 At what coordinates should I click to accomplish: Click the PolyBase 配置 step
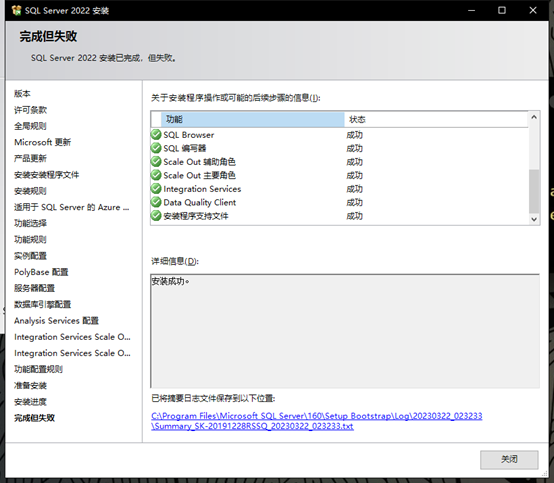41,272
